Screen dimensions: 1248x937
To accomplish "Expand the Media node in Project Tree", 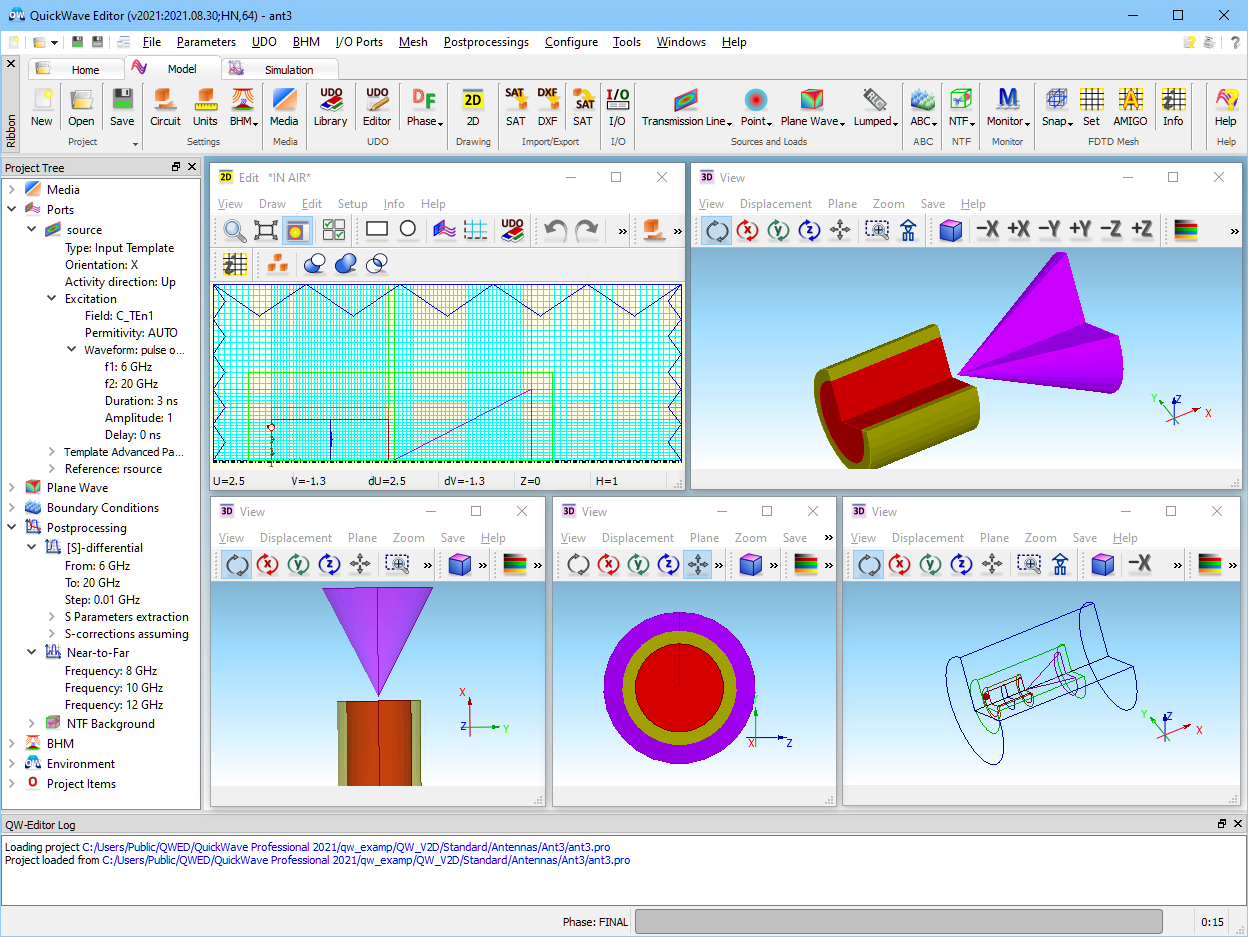I will coord(11,189).
